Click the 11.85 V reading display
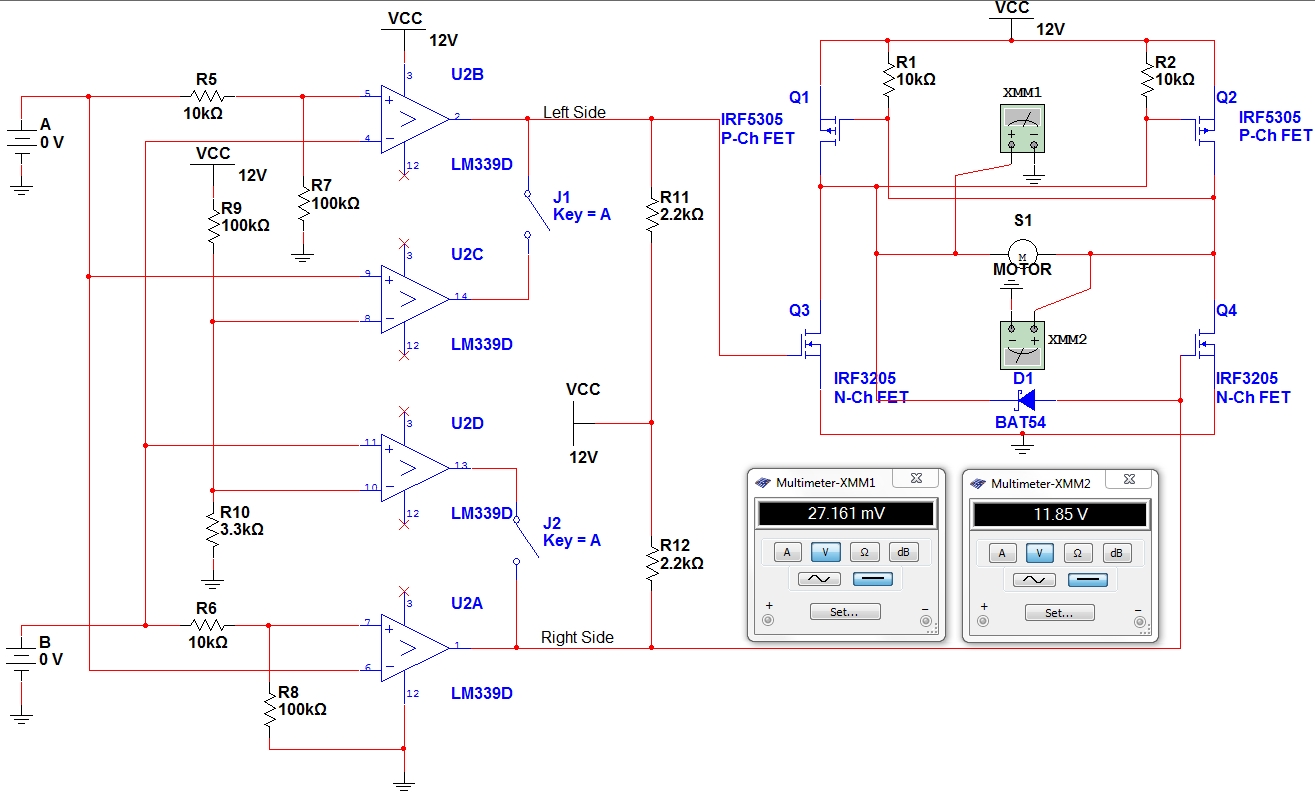 click(x=1060, y=514)
